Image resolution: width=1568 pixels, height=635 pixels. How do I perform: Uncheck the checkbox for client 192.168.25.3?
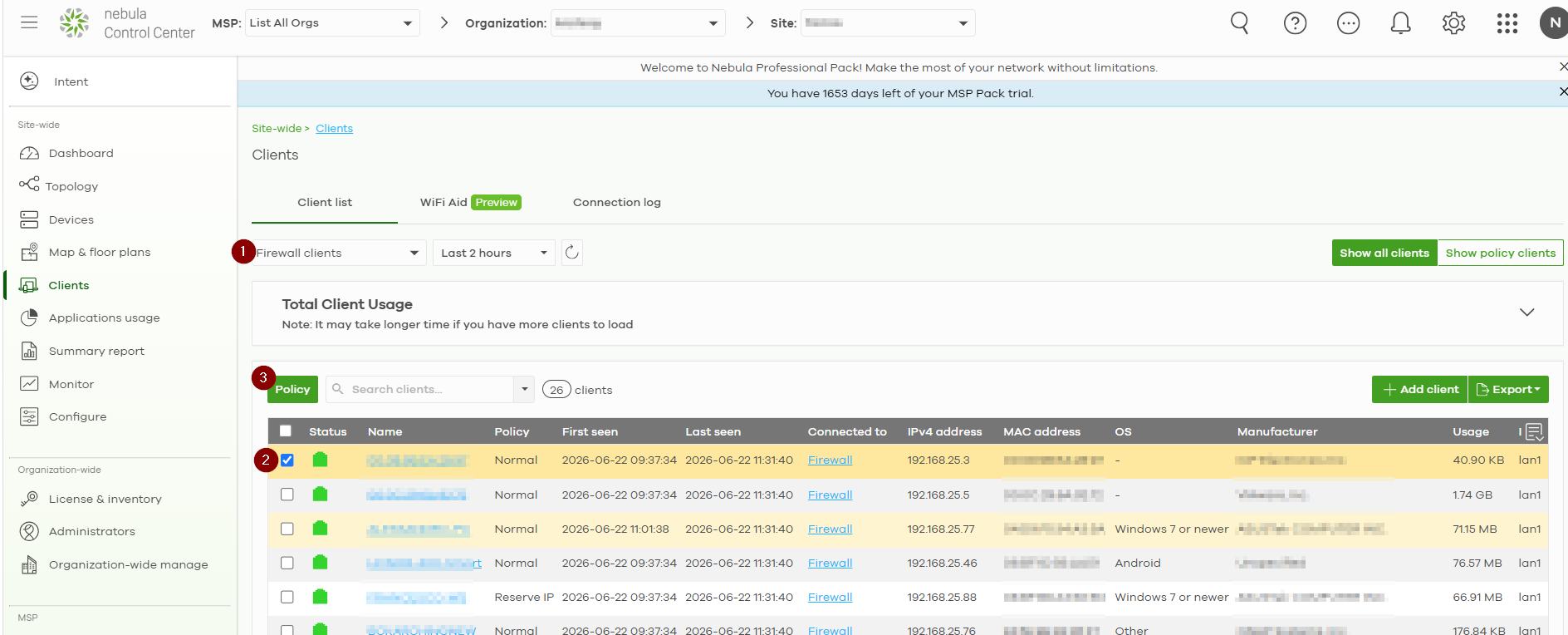[287, 460]
